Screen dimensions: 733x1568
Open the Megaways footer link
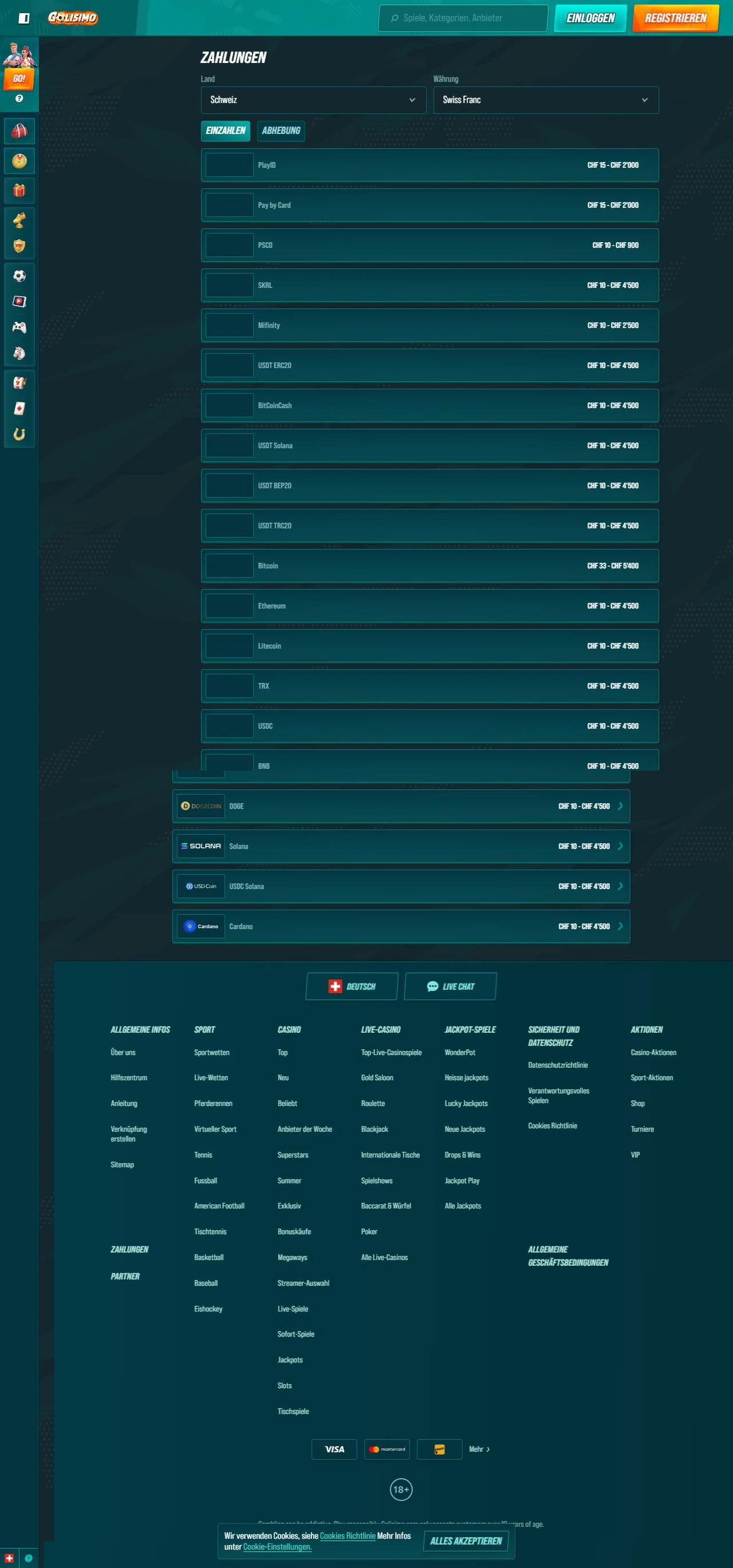coord(292,1257)
